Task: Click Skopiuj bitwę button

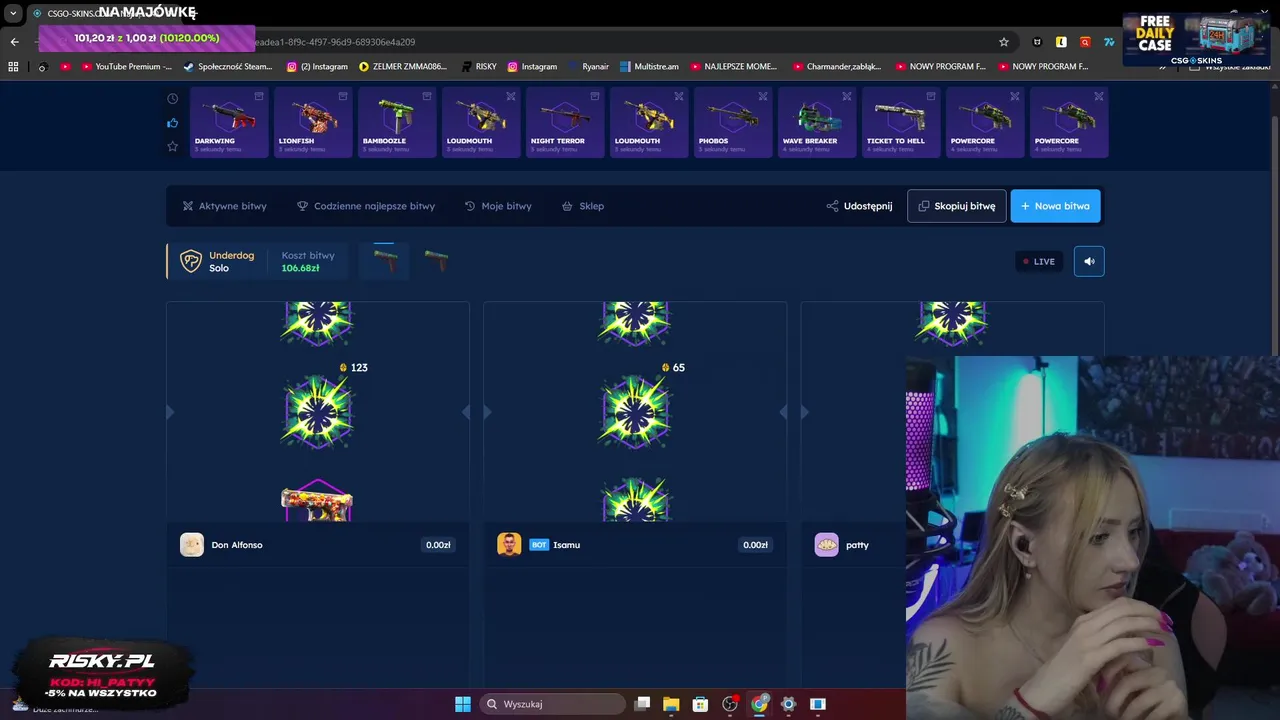Action: [957, 206]
